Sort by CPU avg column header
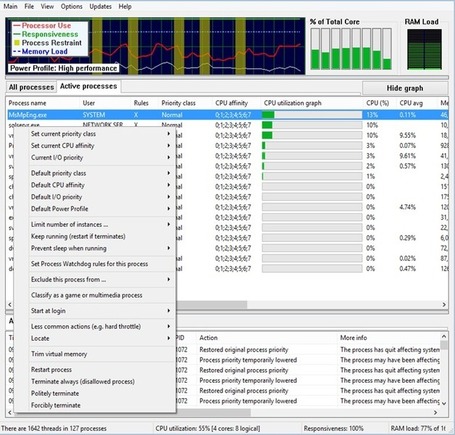The height and width of the screenshot is (435, 455). 411,103
